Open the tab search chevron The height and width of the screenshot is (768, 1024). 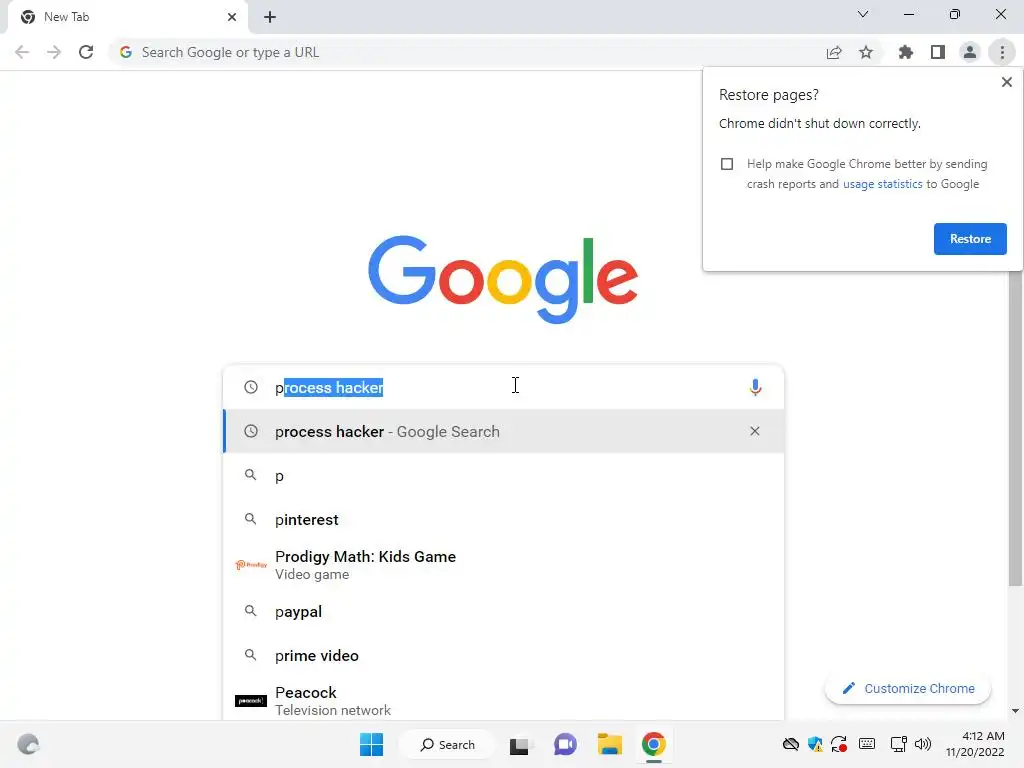coord(863,14)
